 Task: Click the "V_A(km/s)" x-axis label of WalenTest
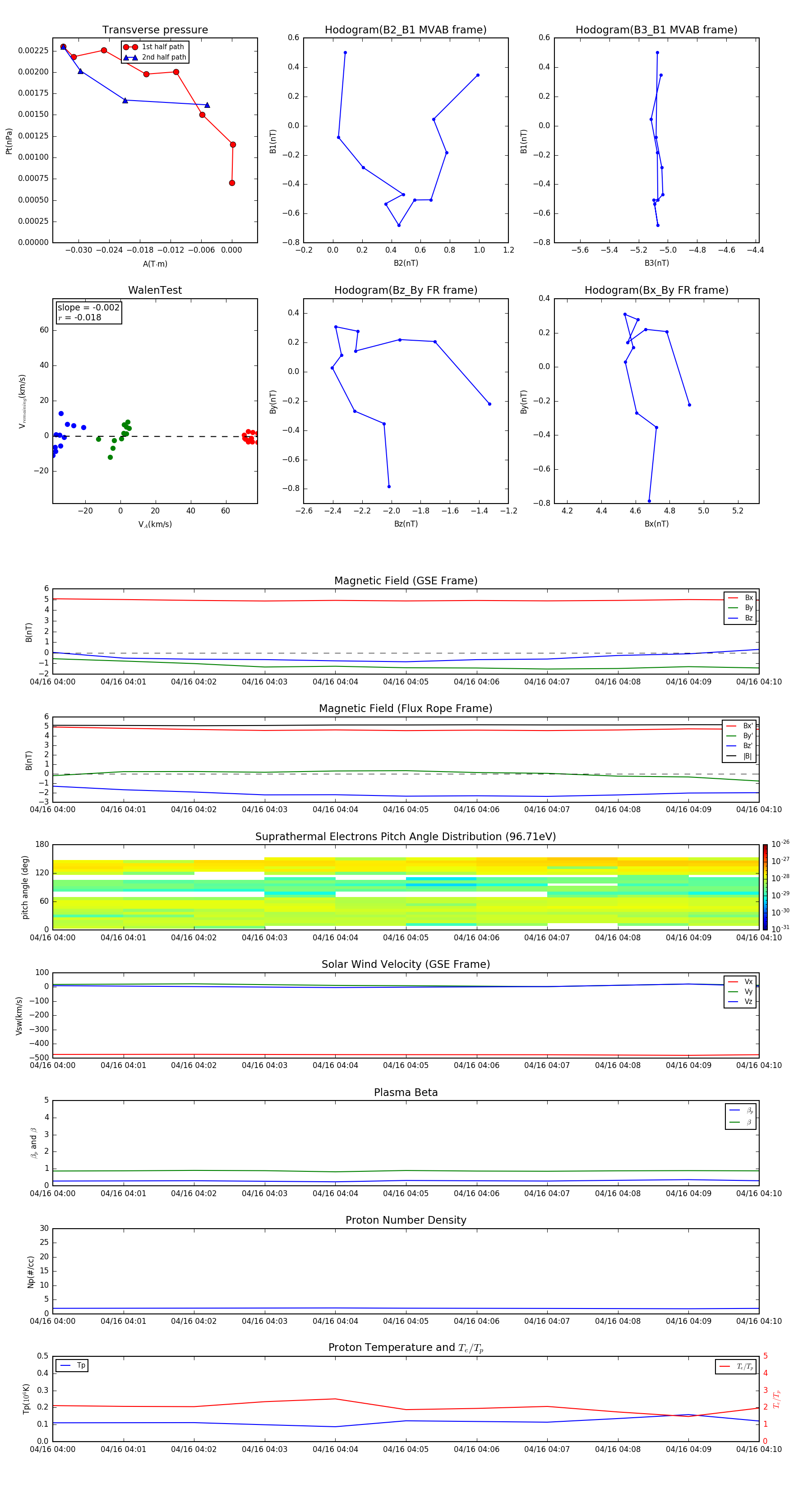coord(155,524)
